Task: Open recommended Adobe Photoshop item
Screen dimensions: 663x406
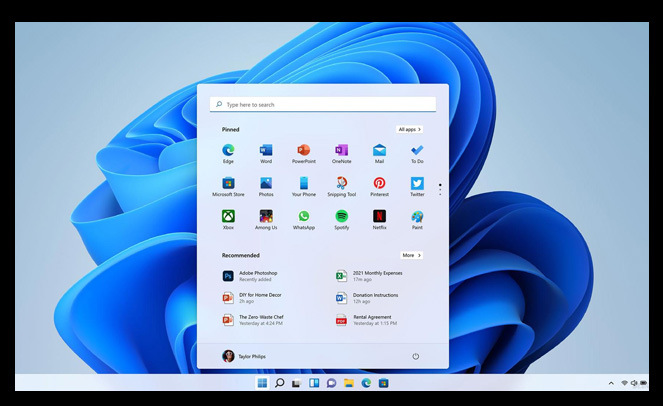Action: click(x=250, y=276)
